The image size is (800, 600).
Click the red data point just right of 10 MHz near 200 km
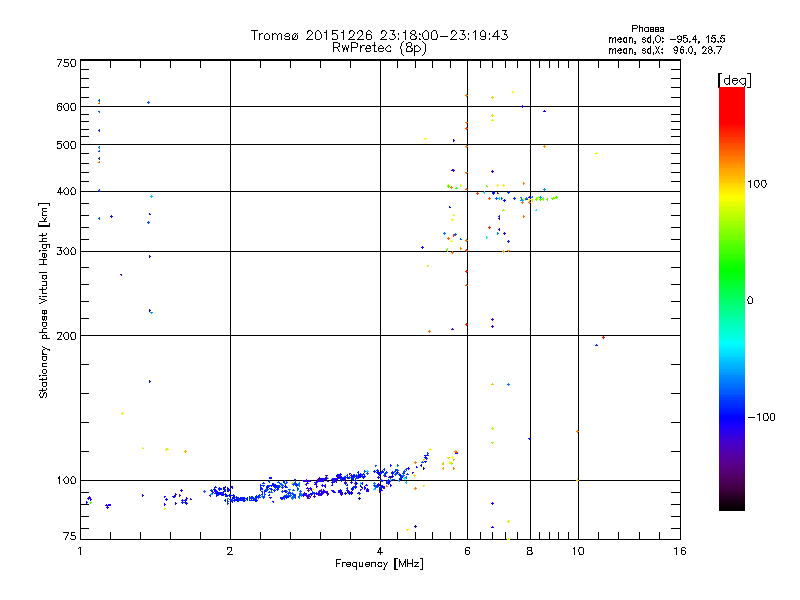pos(604,337)
